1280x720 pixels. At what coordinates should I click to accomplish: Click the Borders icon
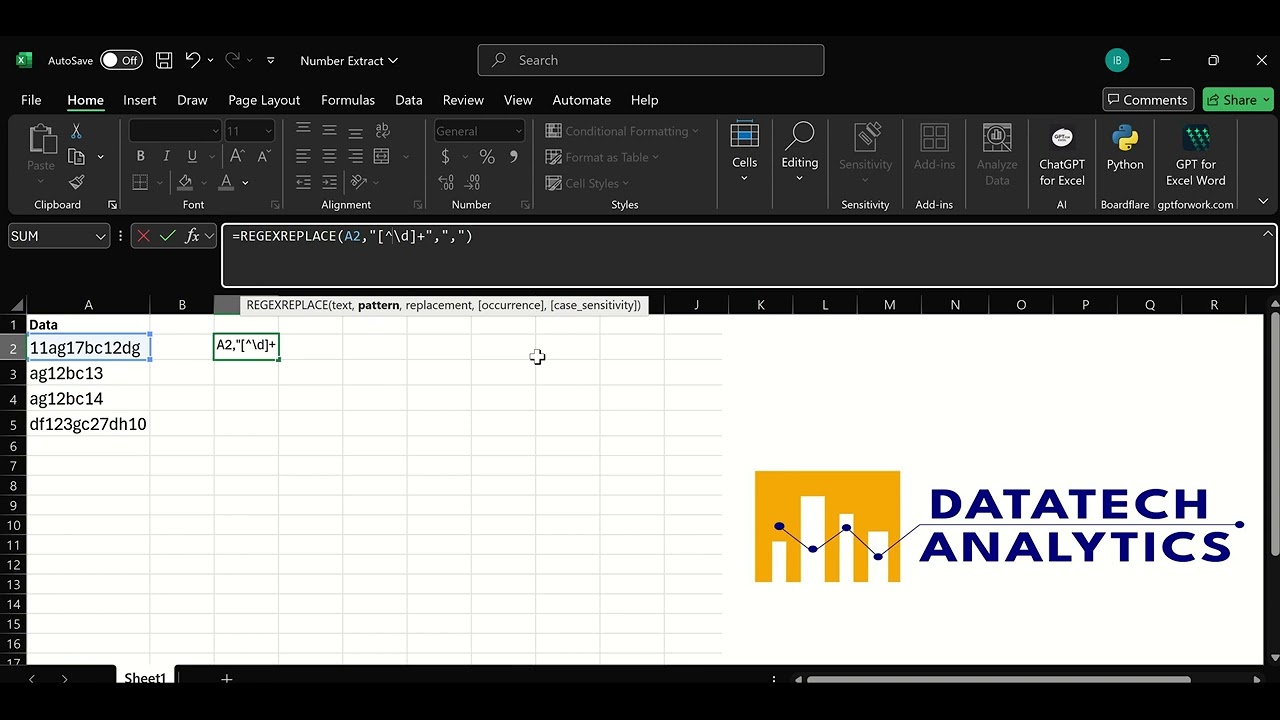click(x=140, y=182)
